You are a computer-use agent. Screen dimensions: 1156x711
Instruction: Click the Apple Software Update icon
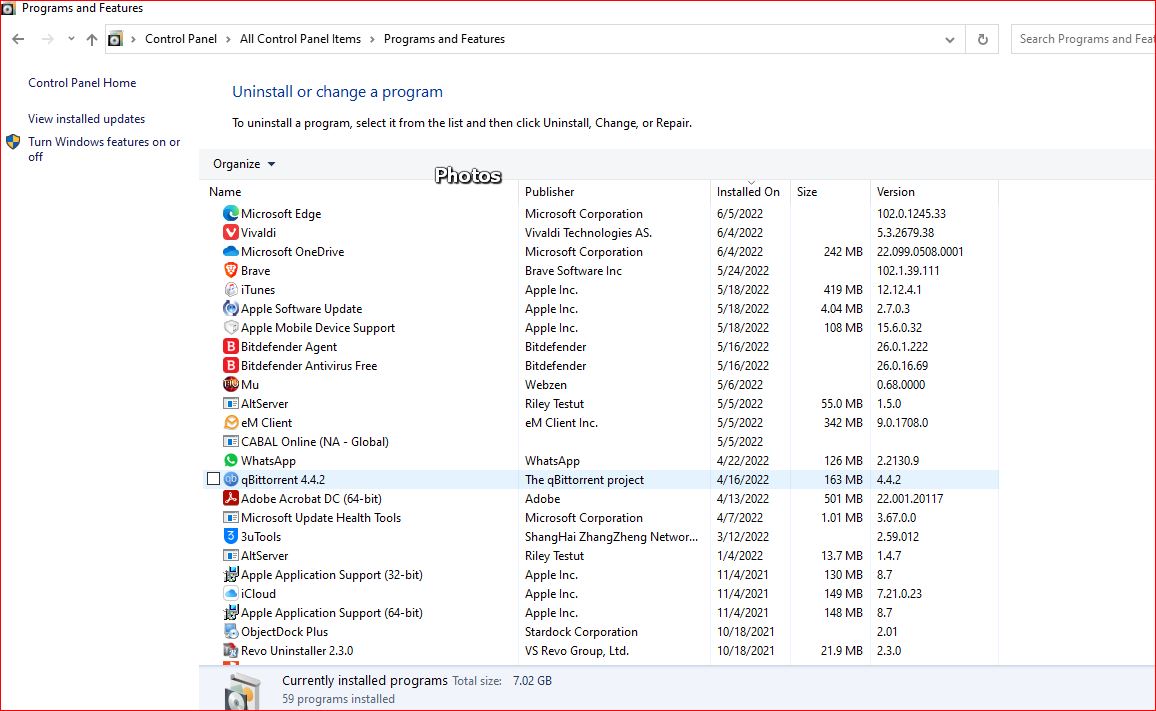click(231, 308)
